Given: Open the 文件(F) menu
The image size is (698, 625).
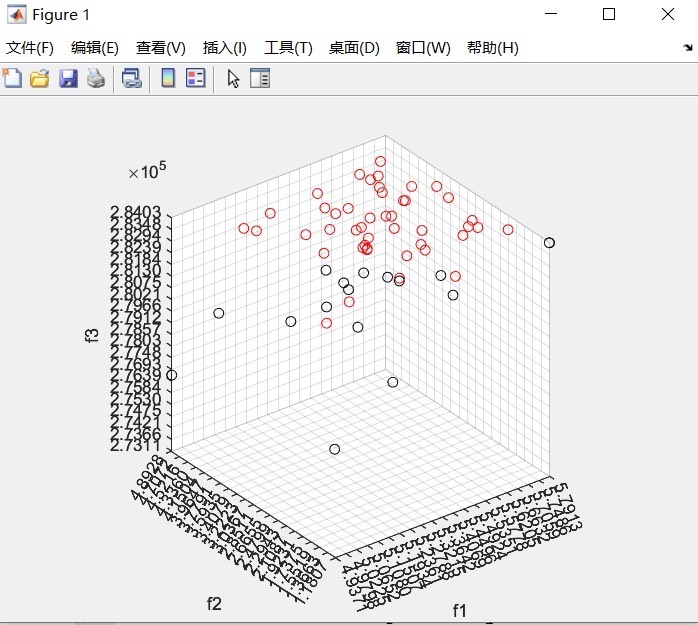Looking at the screenshot, I should pos(30,48).
